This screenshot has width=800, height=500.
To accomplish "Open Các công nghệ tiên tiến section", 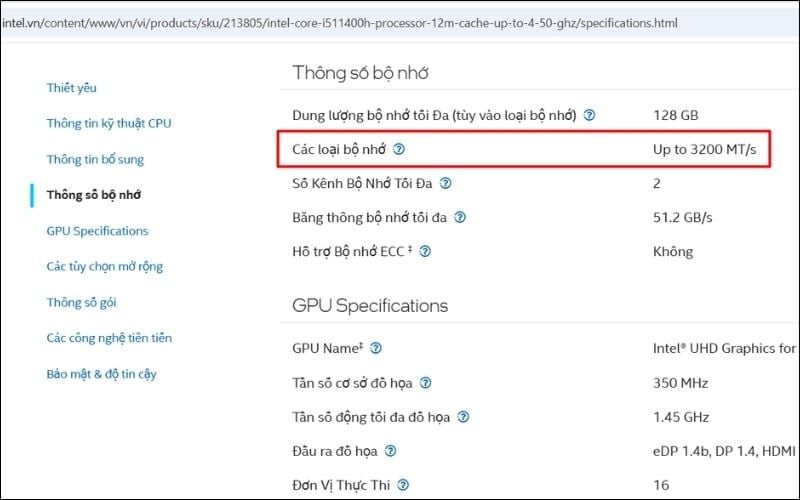I will pyautogui.click(x=109, y=338).
